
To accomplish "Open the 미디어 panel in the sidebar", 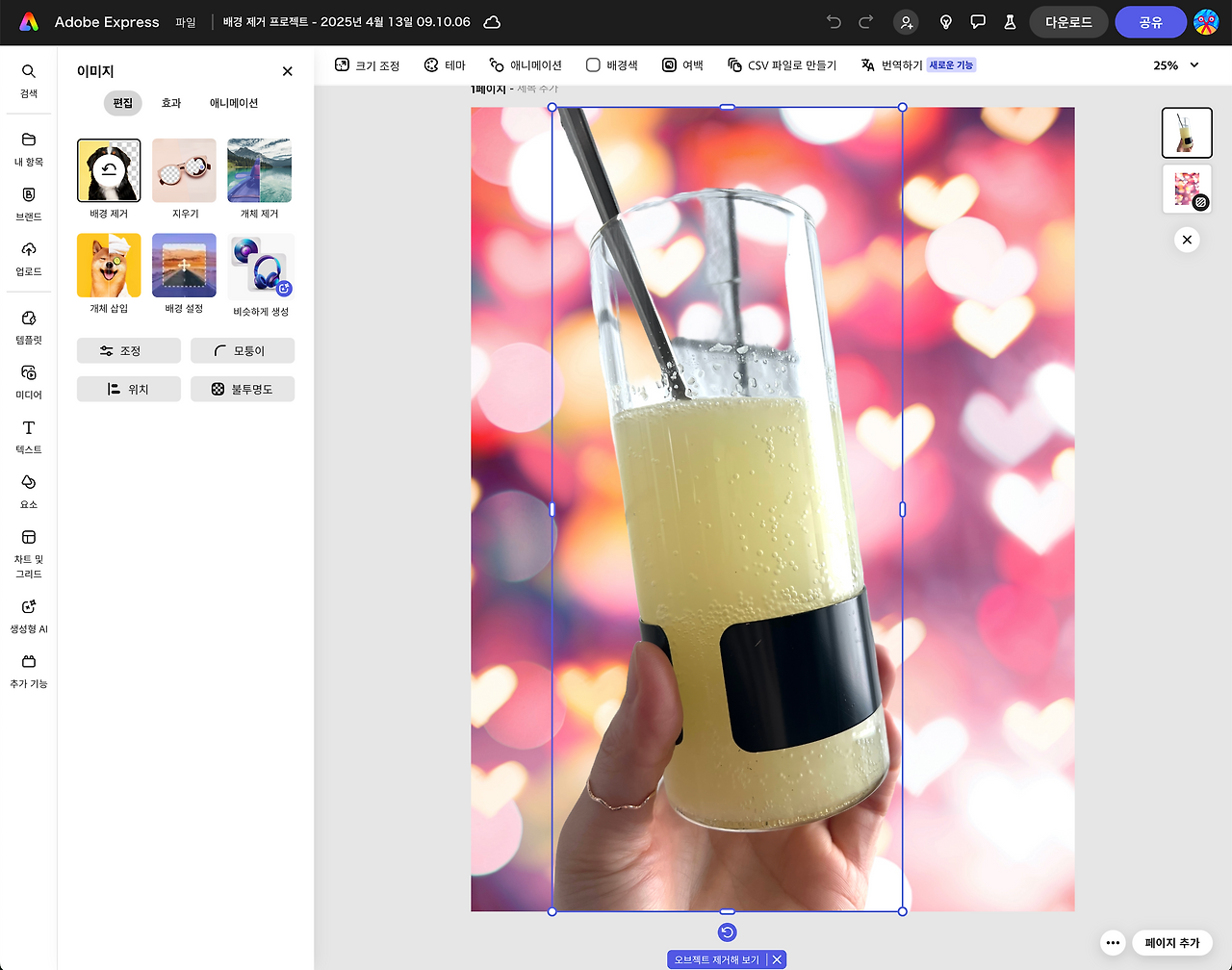I will (x=28, y=380).
